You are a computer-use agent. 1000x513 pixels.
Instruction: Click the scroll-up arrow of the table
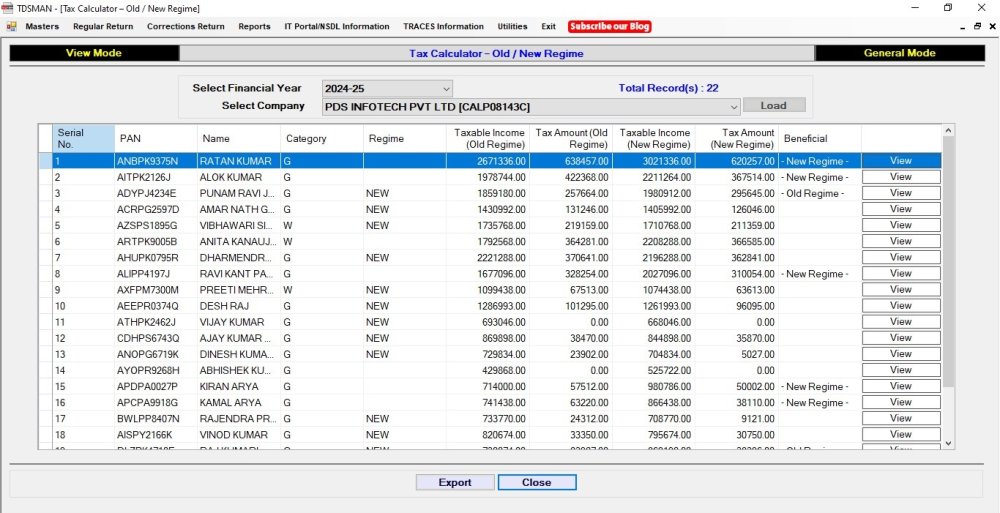pos(948,131)
